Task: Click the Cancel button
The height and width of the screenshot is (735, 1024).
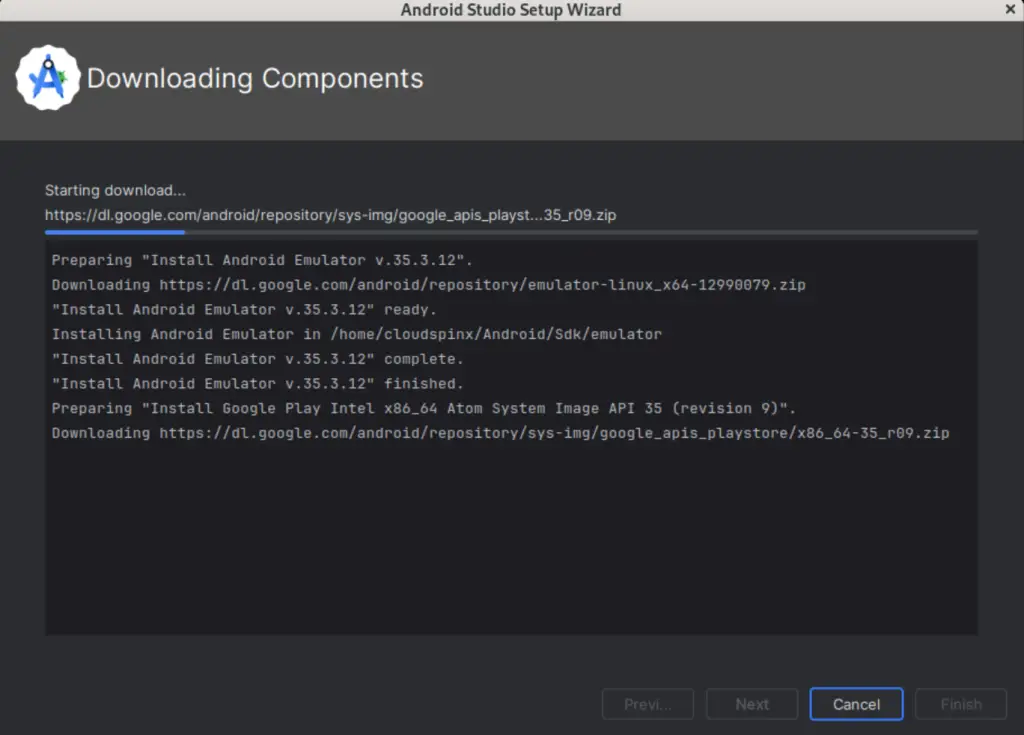Action: coord(856,704)
